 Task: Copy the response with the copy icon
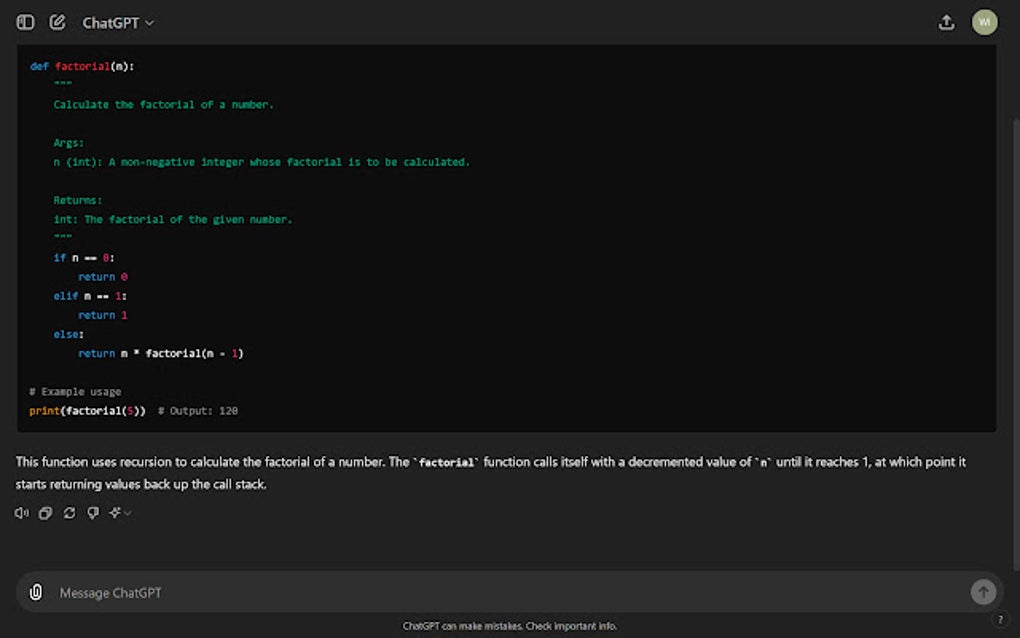pos(45,512)
